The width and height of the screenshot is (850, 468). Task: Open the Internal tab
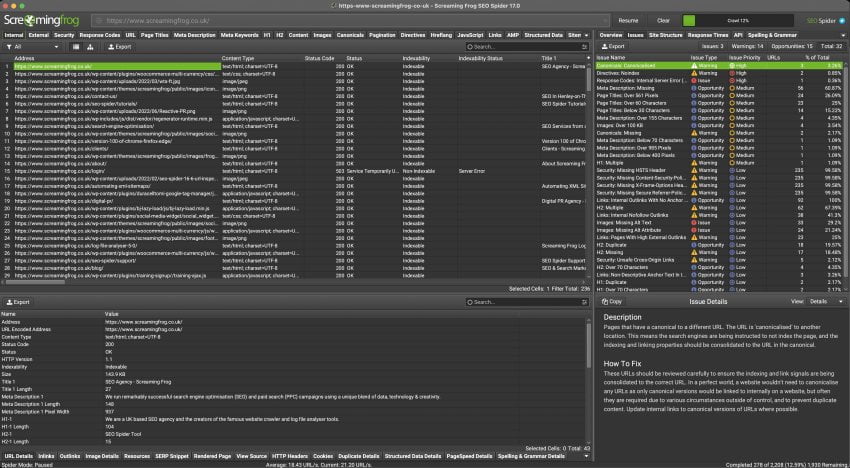[x=14, y=35]
